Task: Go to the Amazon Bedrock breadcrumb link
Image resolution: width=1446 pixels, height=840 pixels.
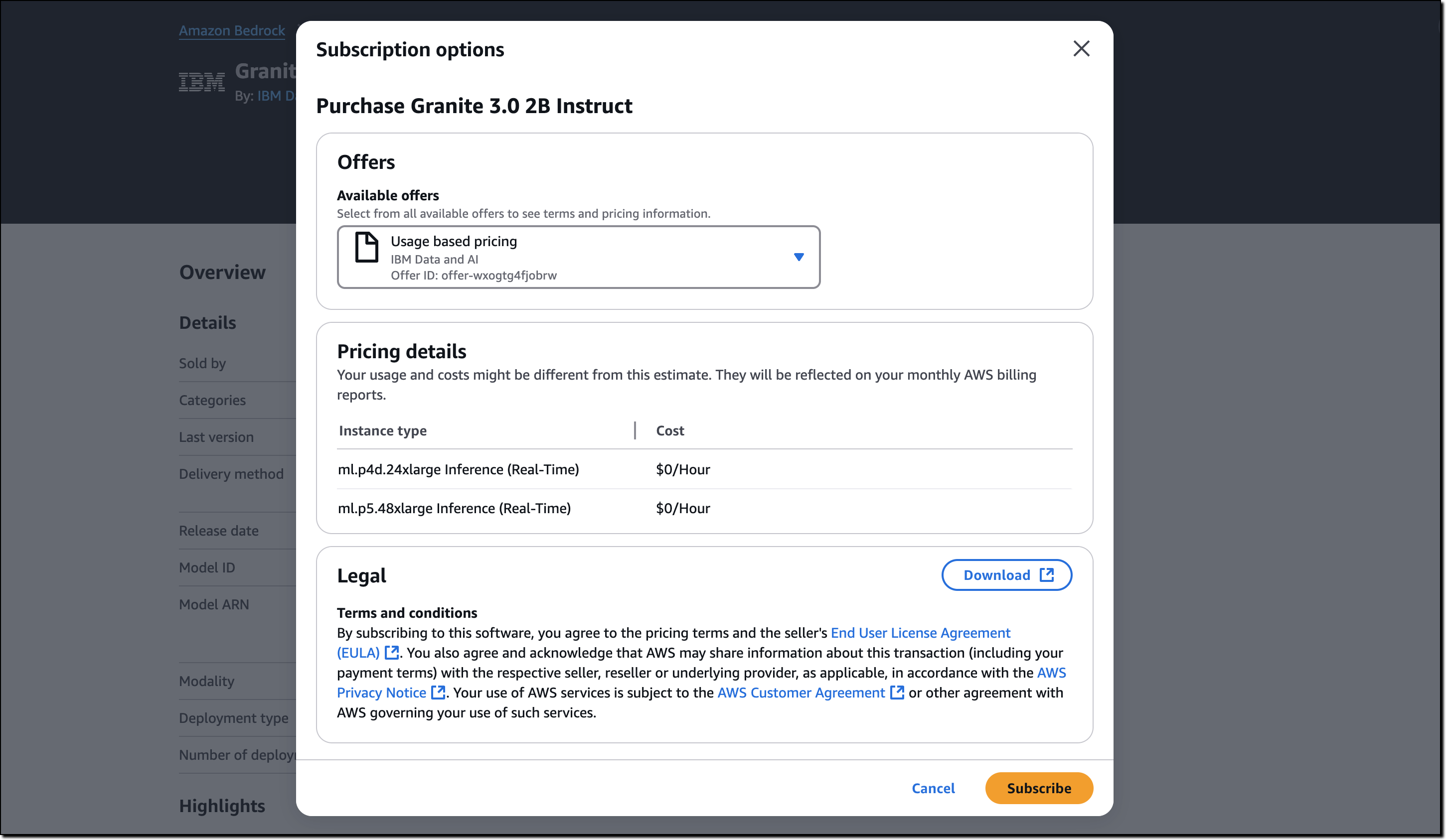Action: [232, 30]
